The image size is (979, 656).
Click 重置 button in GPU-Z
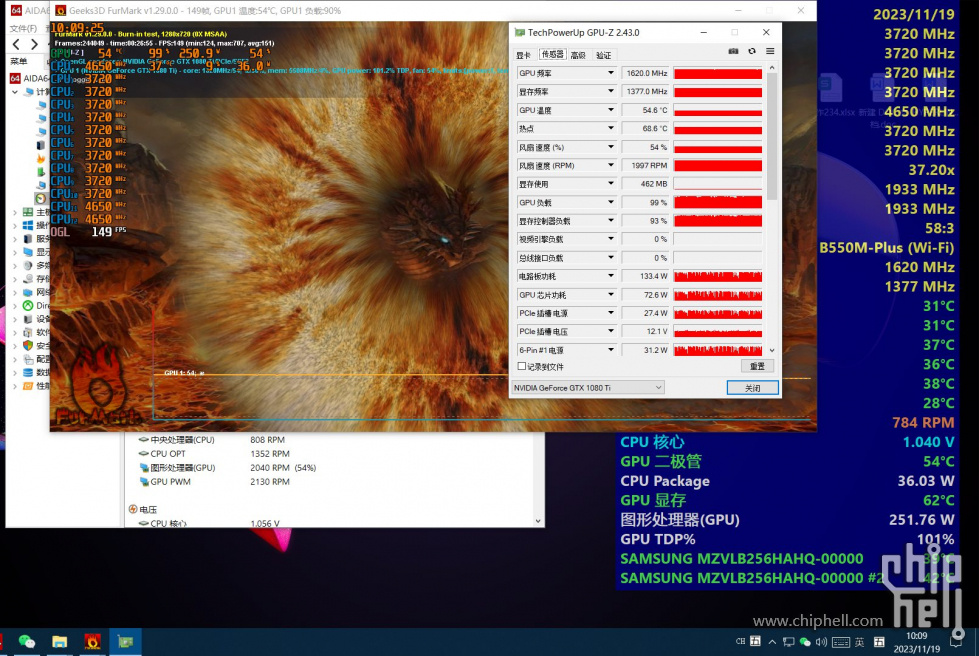[757, 366]
